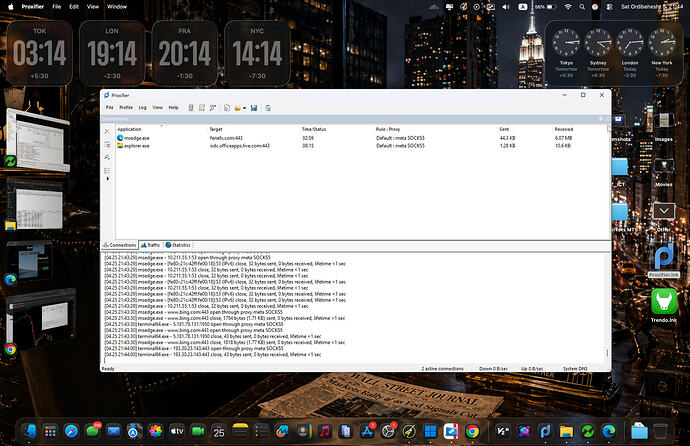690x446 pixels.
Task: Open the Edit menu in macOS menu bar
Action: click(x=74, y=7)
